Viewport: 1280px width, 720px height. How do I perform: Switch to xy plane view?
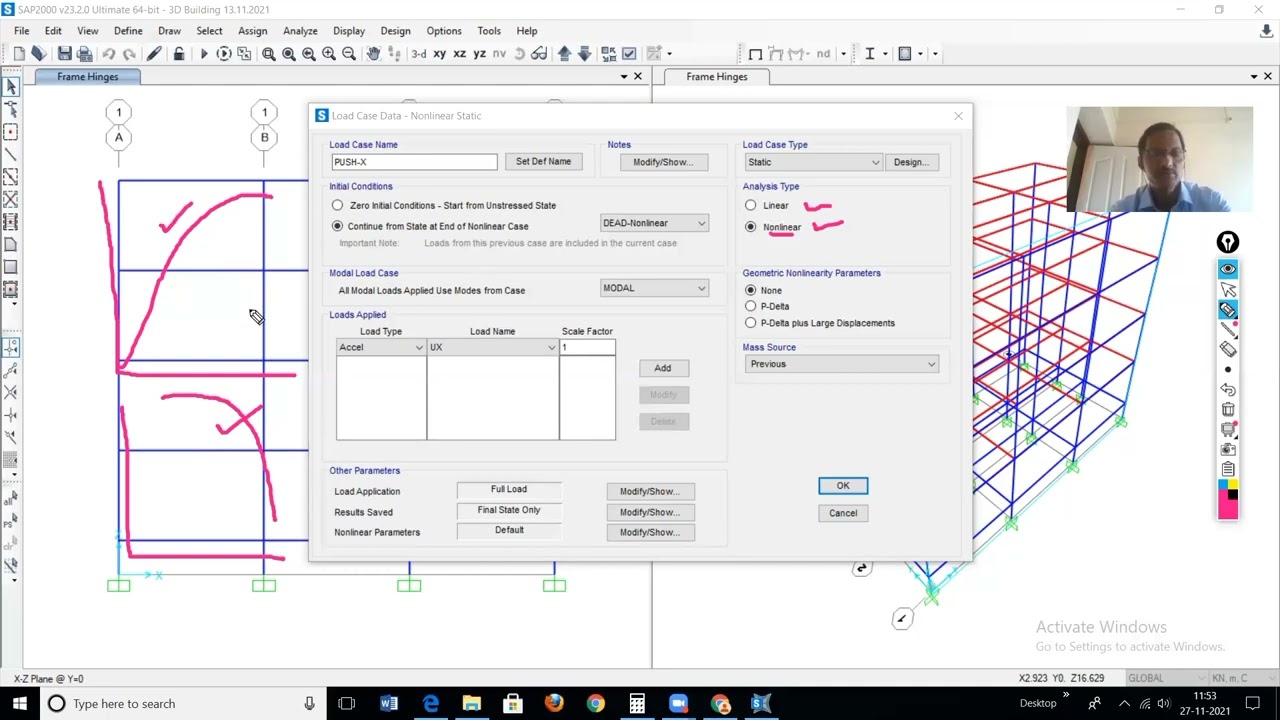pyautogui.click(x=439, y=54)
